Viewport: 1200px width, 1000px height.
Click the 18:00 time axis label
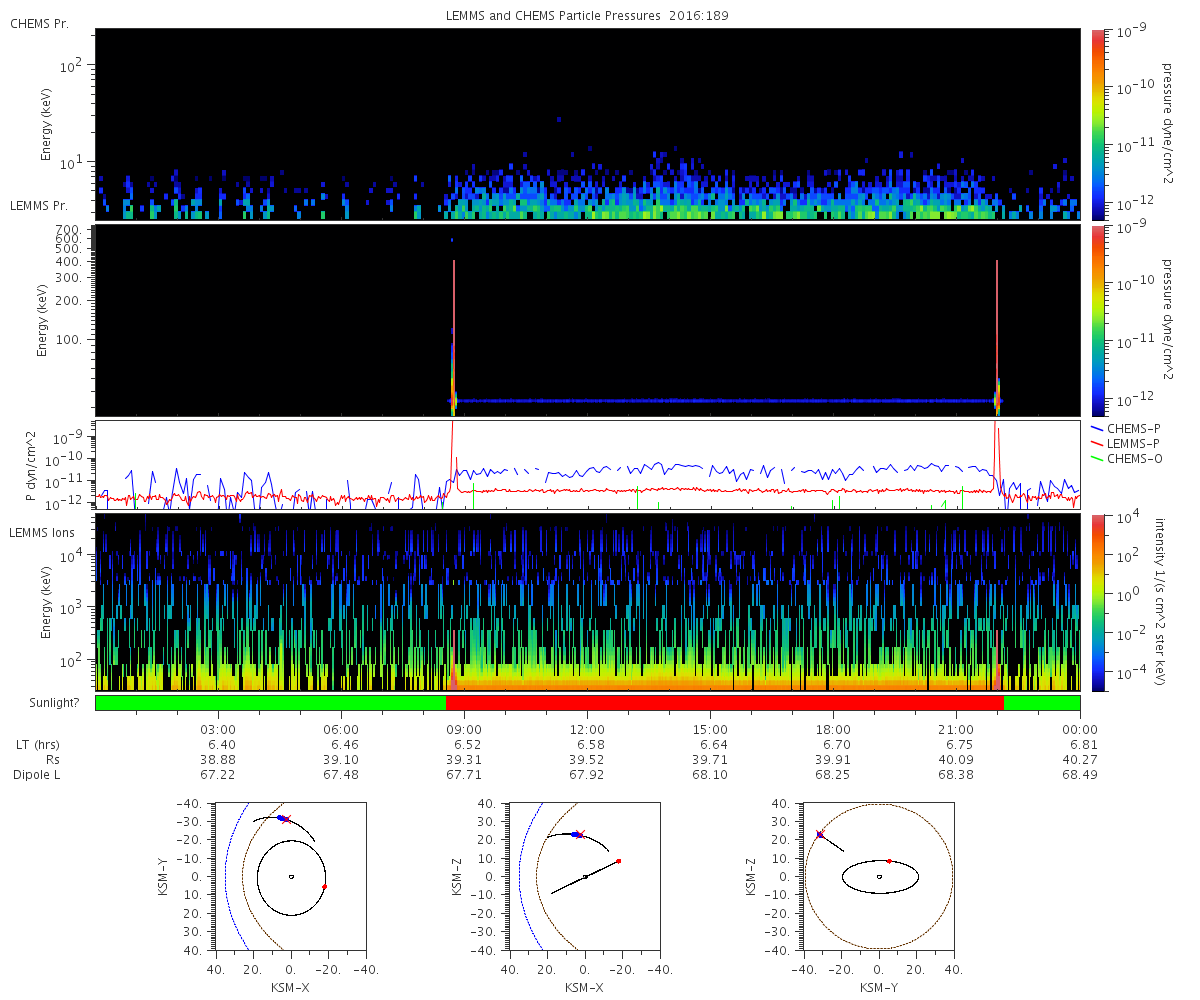coord(833,729)
